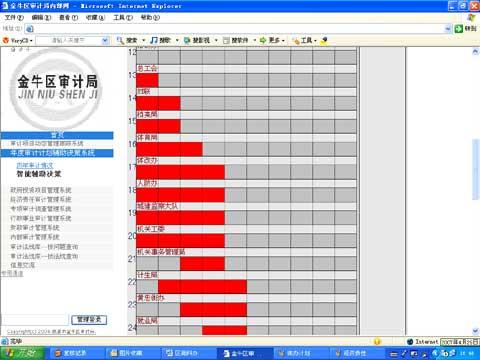Click the 管理登录 button
Viewport: 480px width, 360px height.
pos(89,320)
